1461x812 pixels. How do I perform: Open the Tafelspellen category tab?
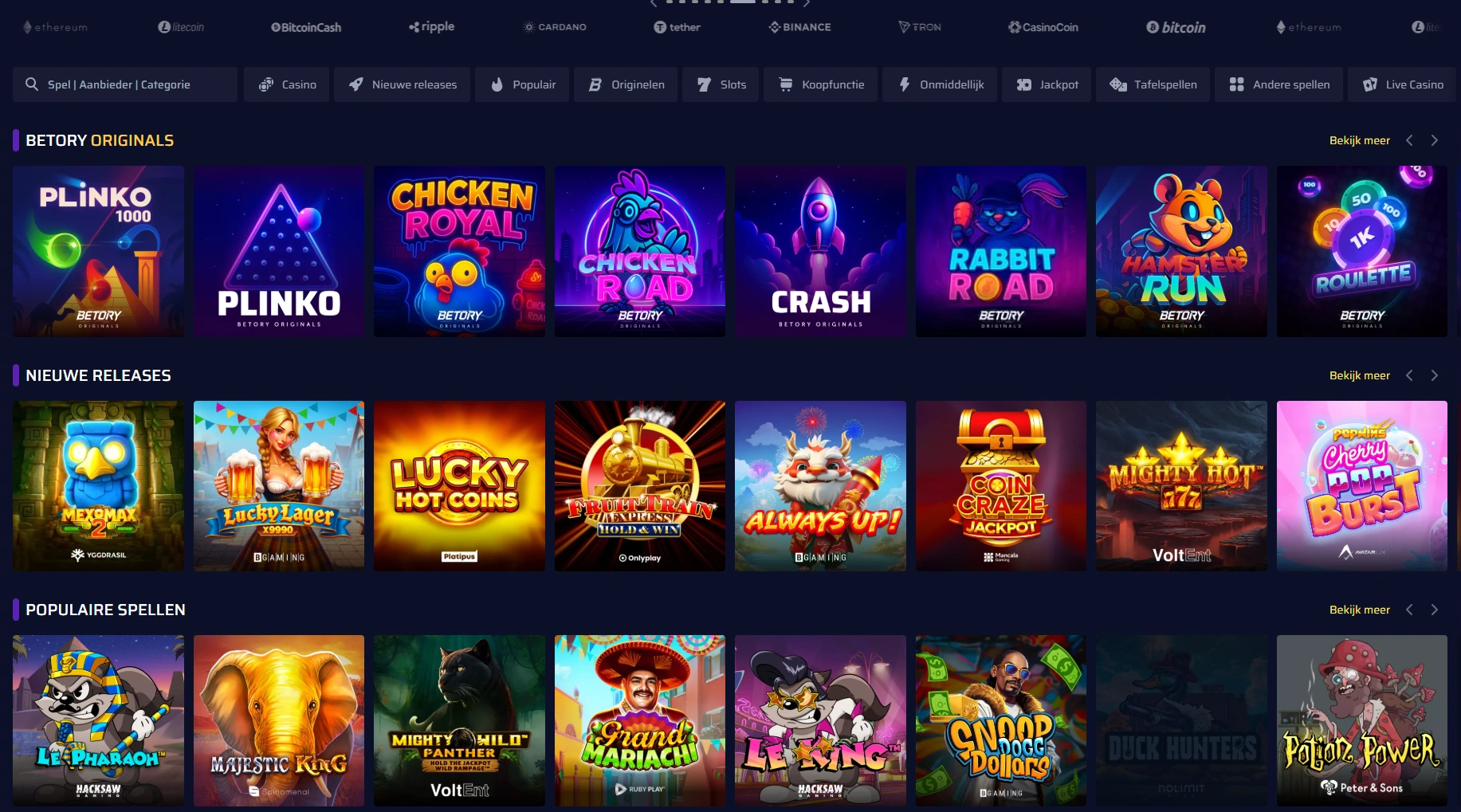pos(1153,84)
